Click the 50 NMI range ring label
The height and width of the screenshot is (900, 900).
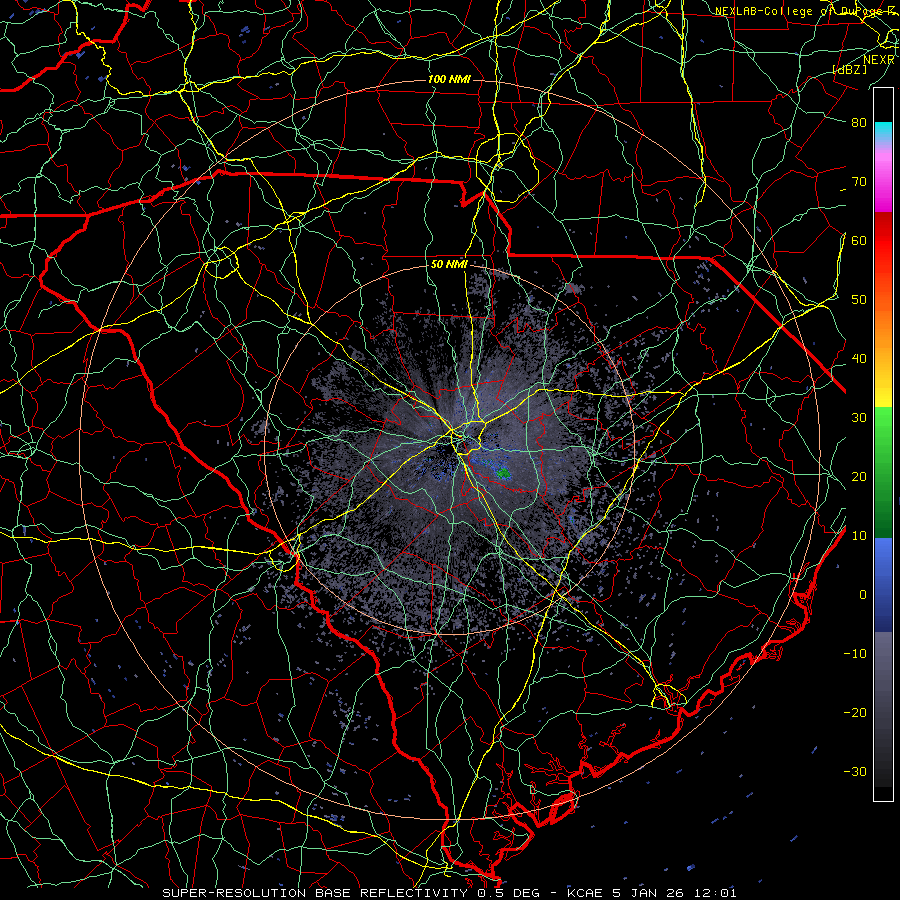click(x=449, y=265)
